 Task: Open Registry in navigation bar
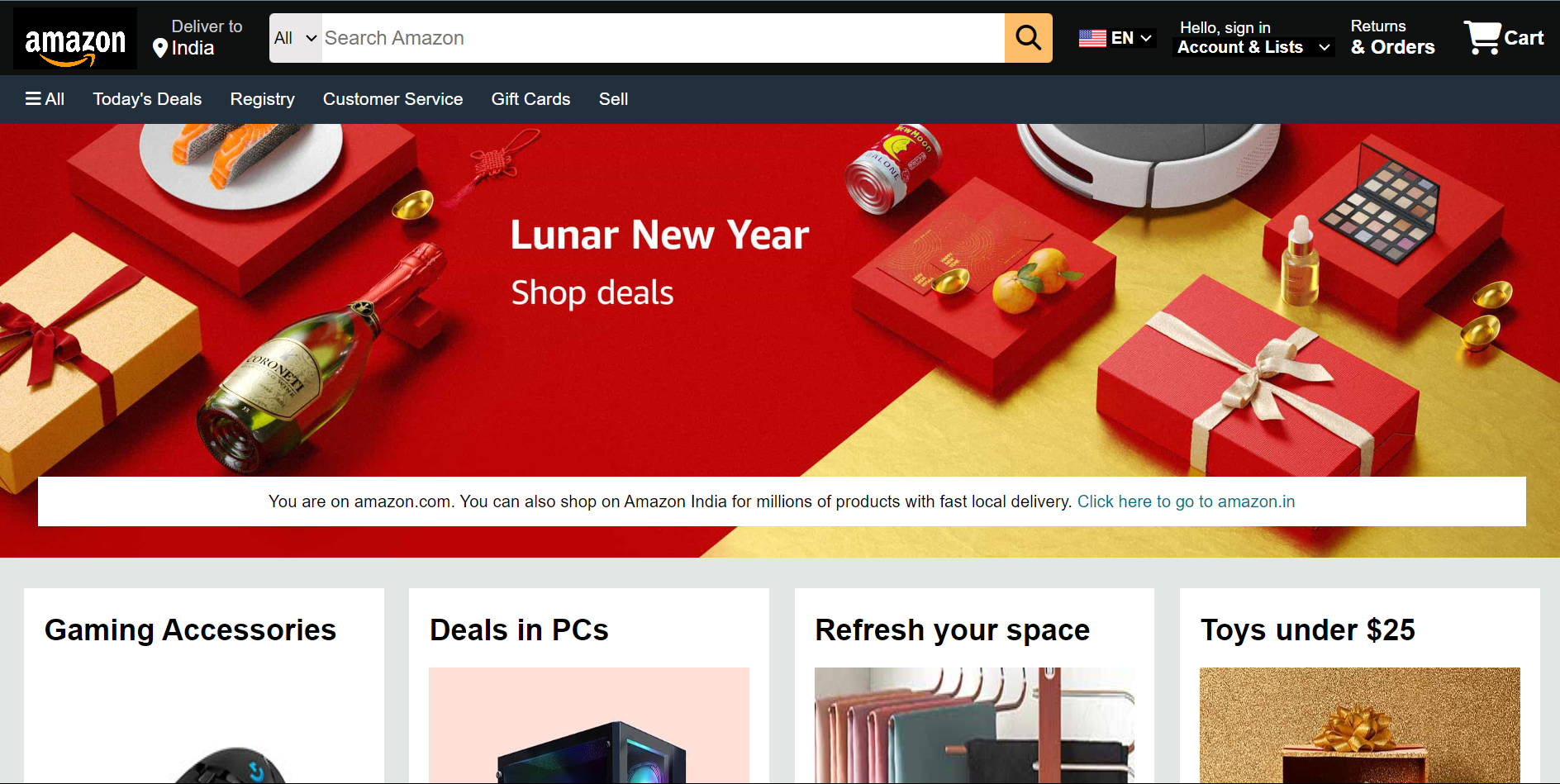263,99
